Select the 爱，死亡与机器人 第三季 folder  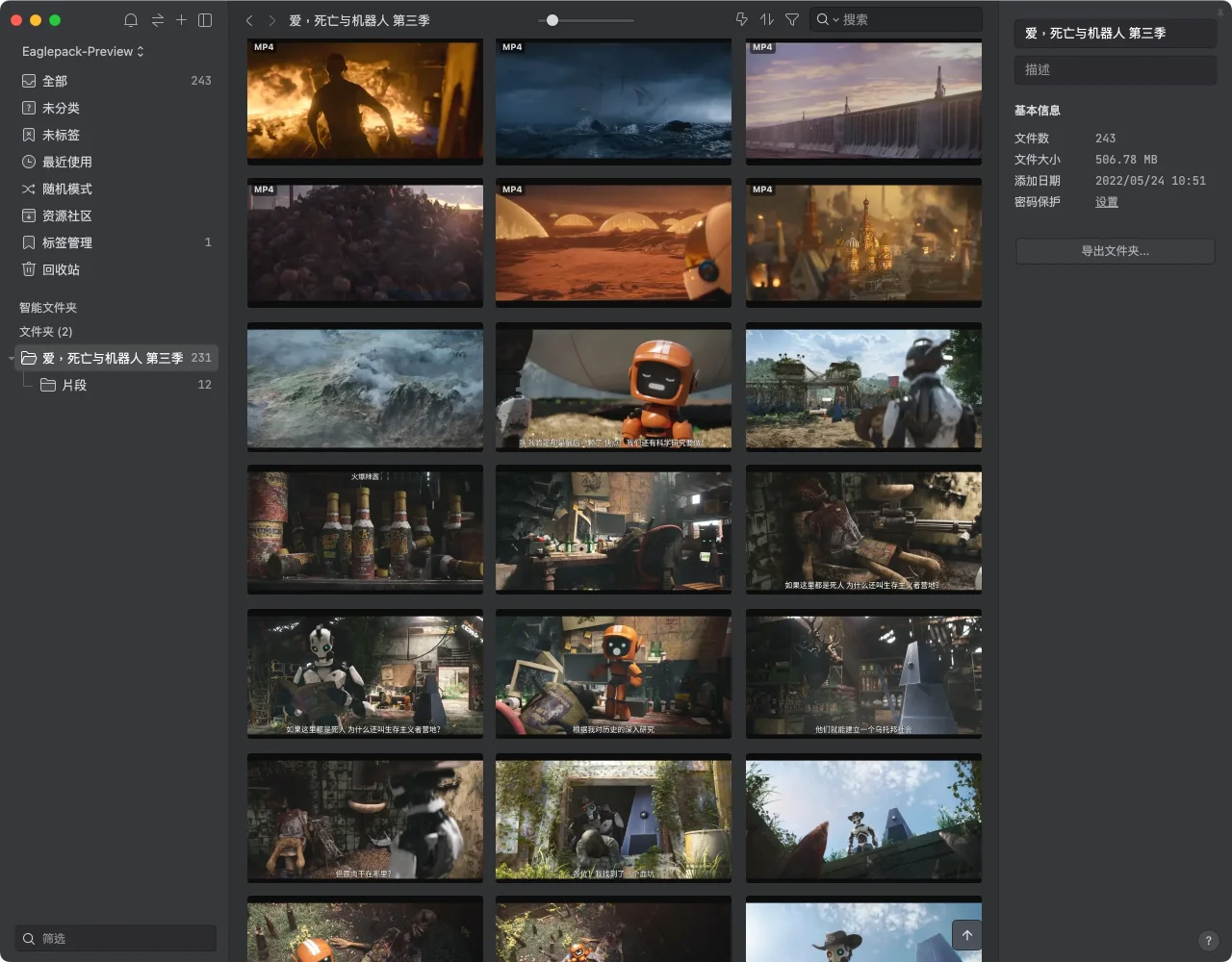116,358
